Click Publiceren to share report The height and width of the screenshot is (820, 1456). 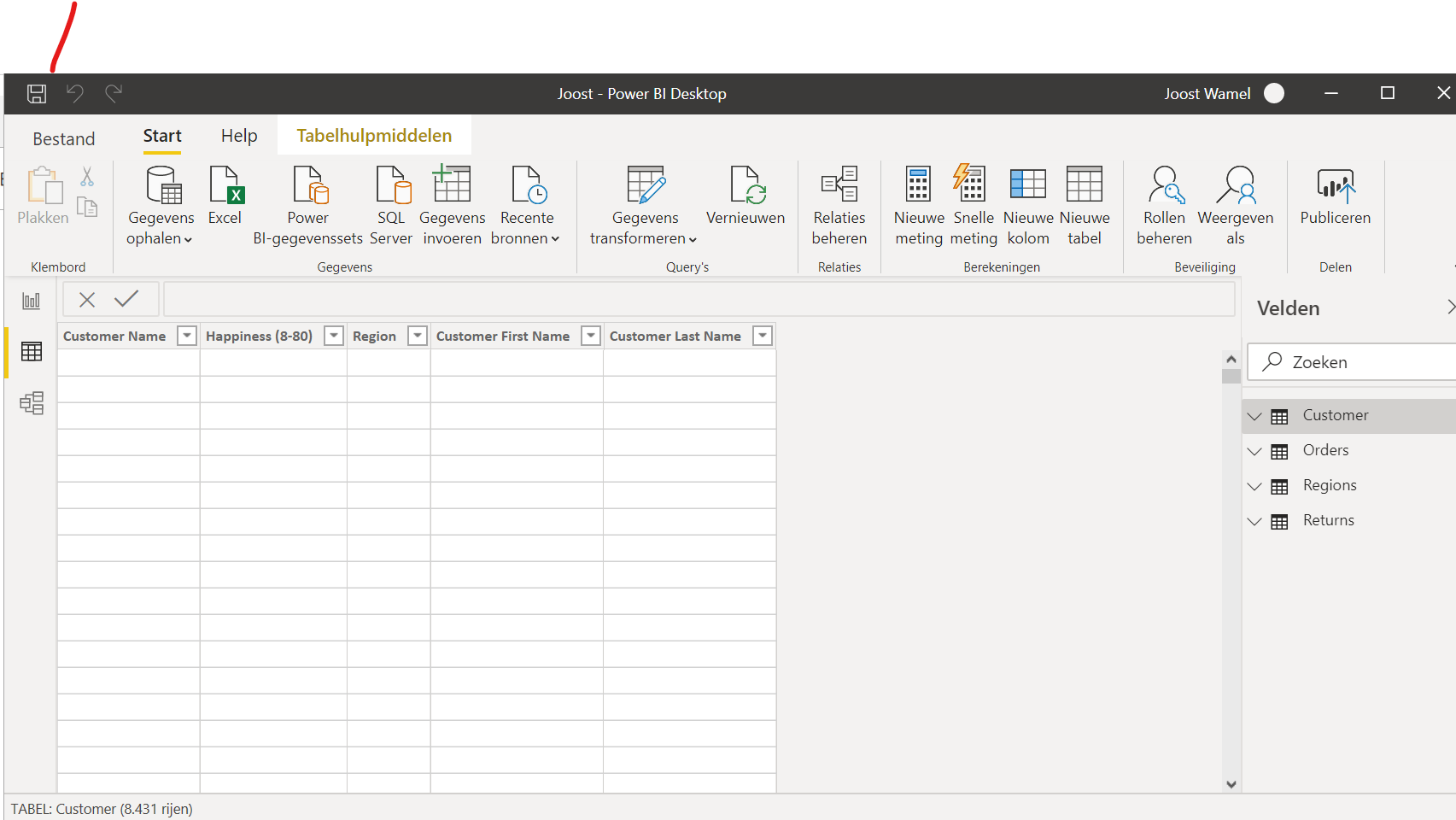pyautogui.click(x=1336, y=196)
